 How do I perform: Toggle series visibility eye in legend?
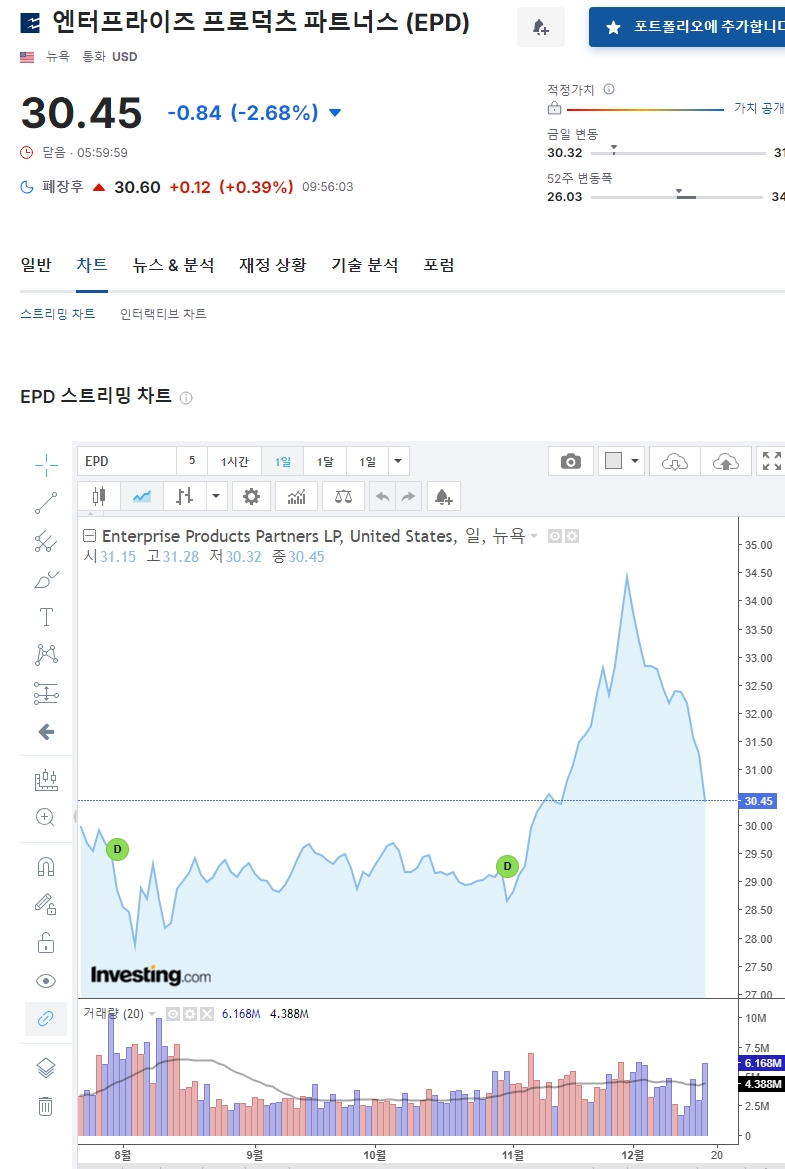click(555, 536)
